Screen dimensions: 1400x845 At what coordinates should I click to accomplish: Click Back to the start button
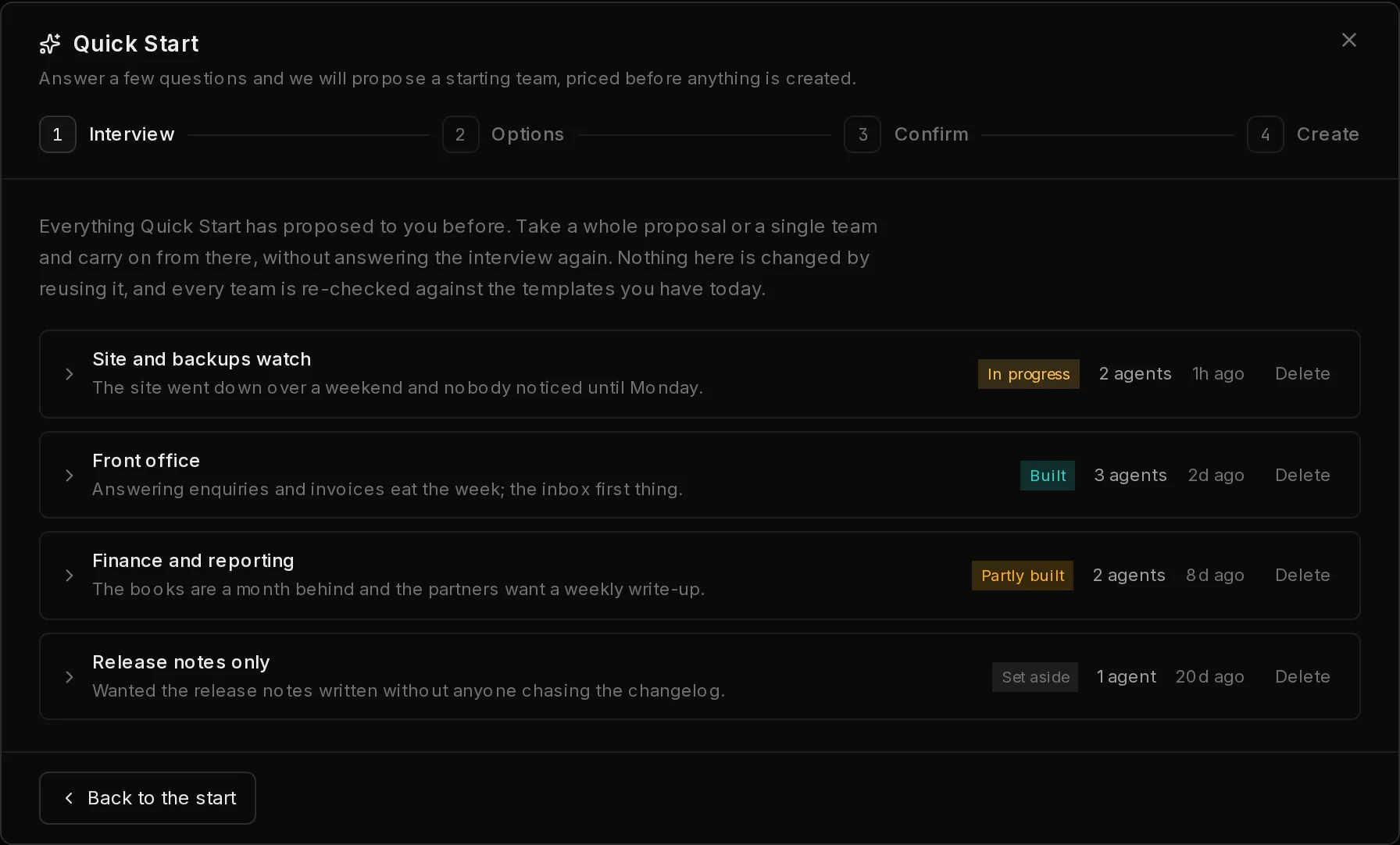[x=148, y=798]
